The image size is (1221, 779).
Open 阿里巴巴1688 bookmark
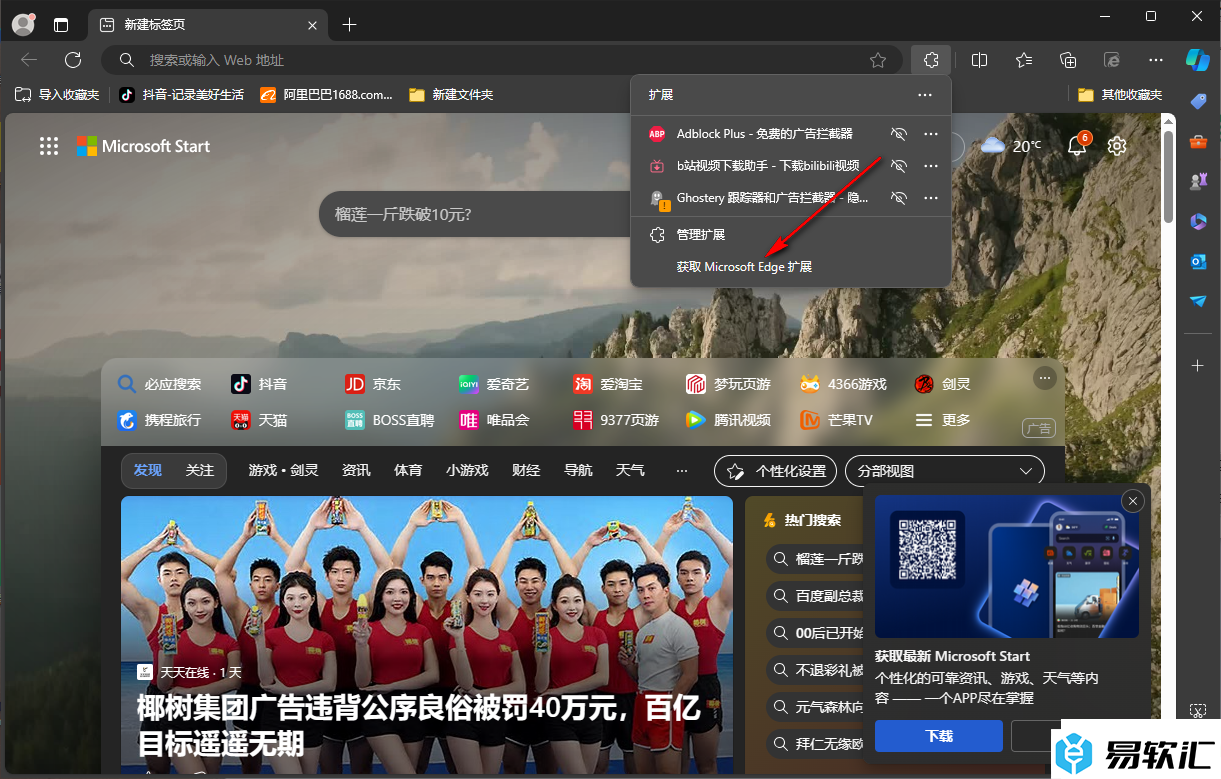tap(326, 94)
